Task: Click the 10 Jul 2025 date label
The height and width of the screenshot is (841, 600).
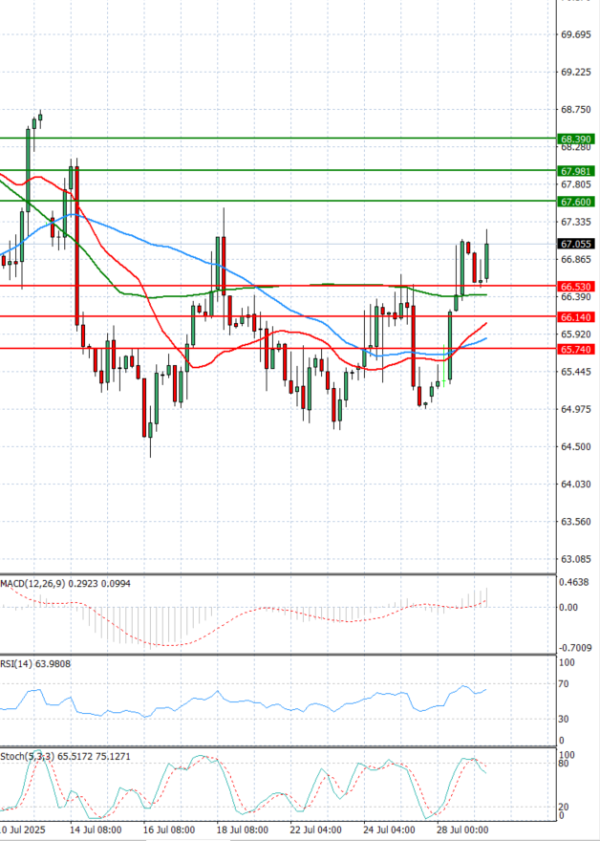Action: click(23, 830)
